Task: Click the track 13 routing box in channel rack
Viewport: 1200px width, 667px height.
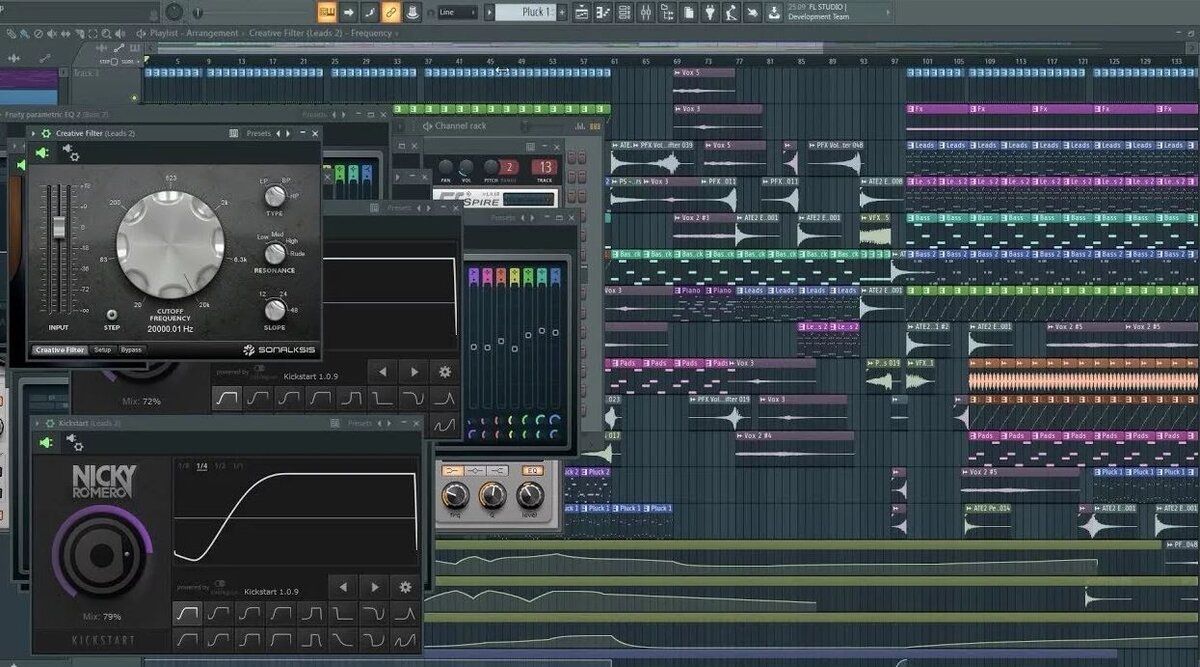Action: pos(544,167)
